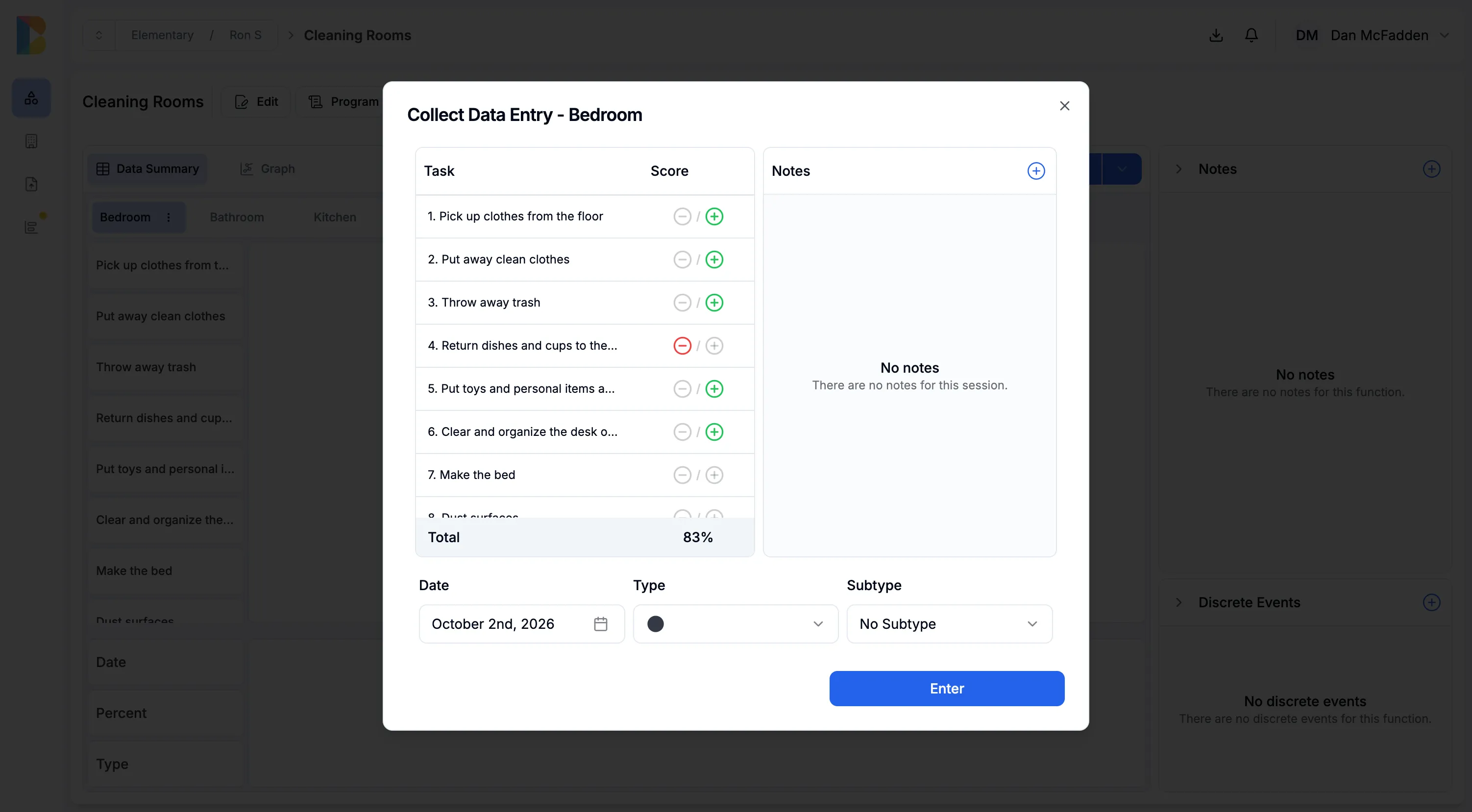Close the Collect Data Entry dialog
The width and height of the screenshot is (1472, 812).
point(1065,106)
